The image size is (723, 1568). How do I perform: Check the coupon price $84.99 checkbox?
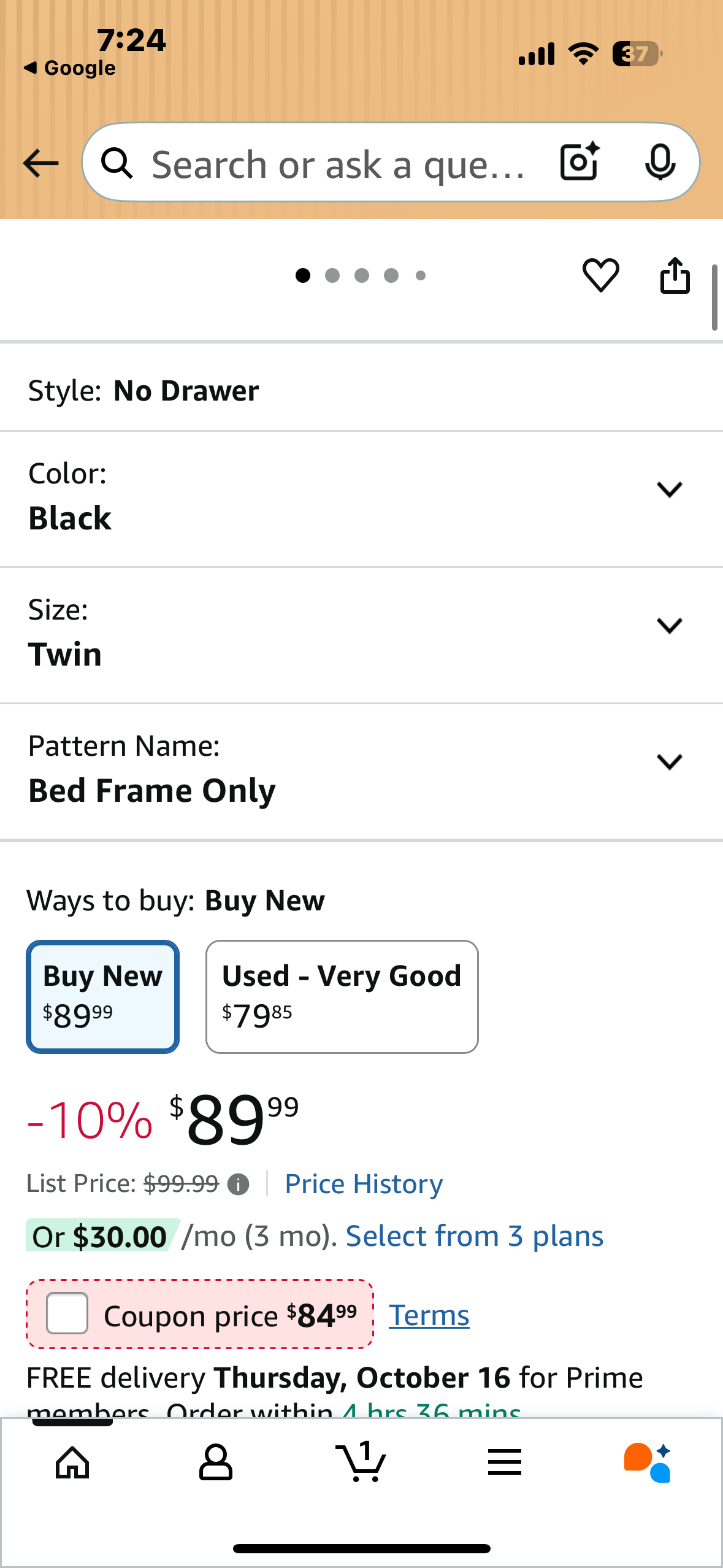pos(67,1313)
